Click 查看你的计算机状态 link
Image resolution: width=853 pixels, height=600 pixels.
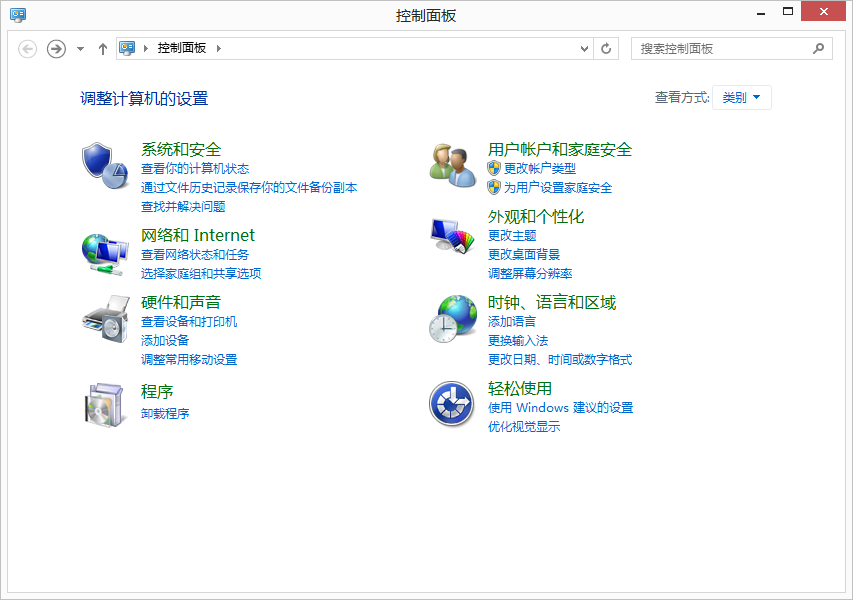tap(195, 169)
